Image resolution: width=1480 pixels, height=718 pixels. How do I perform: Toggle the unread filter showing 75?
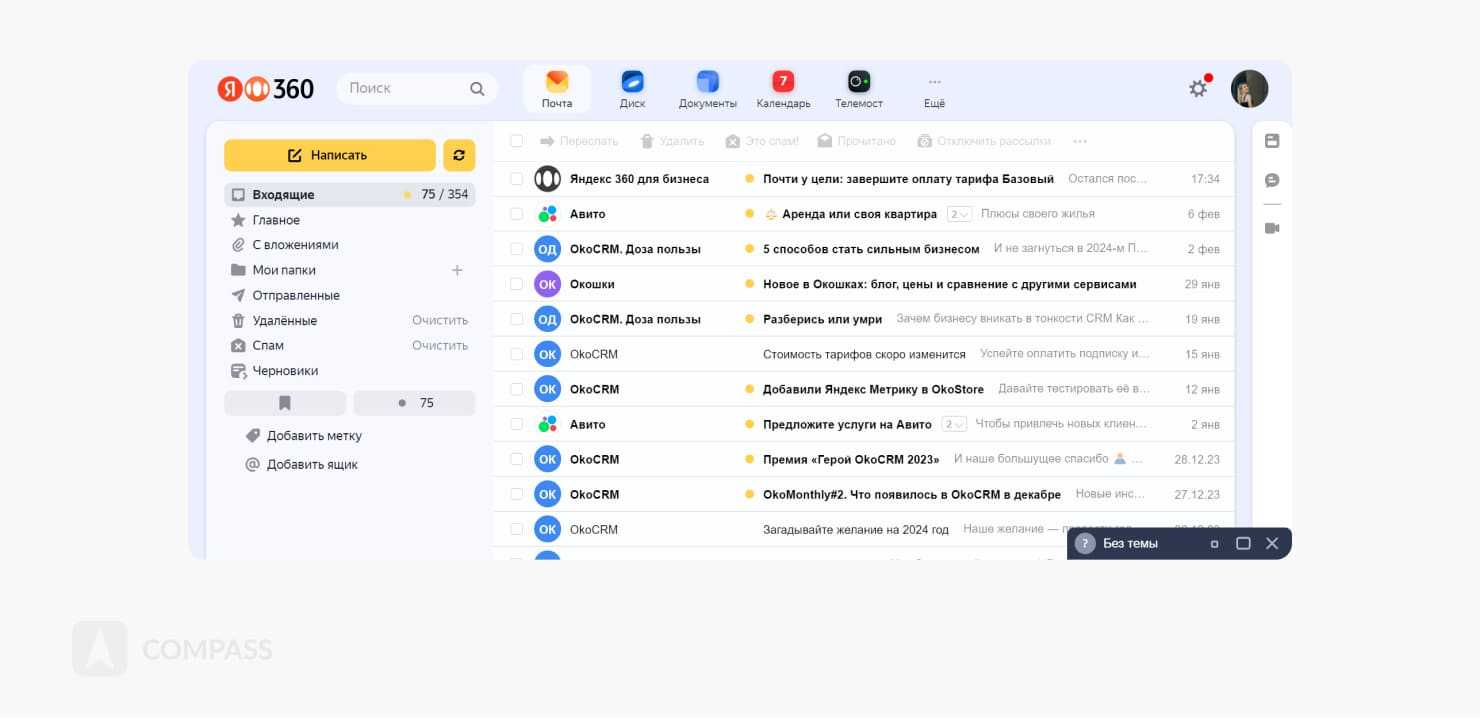coord(414,403)
